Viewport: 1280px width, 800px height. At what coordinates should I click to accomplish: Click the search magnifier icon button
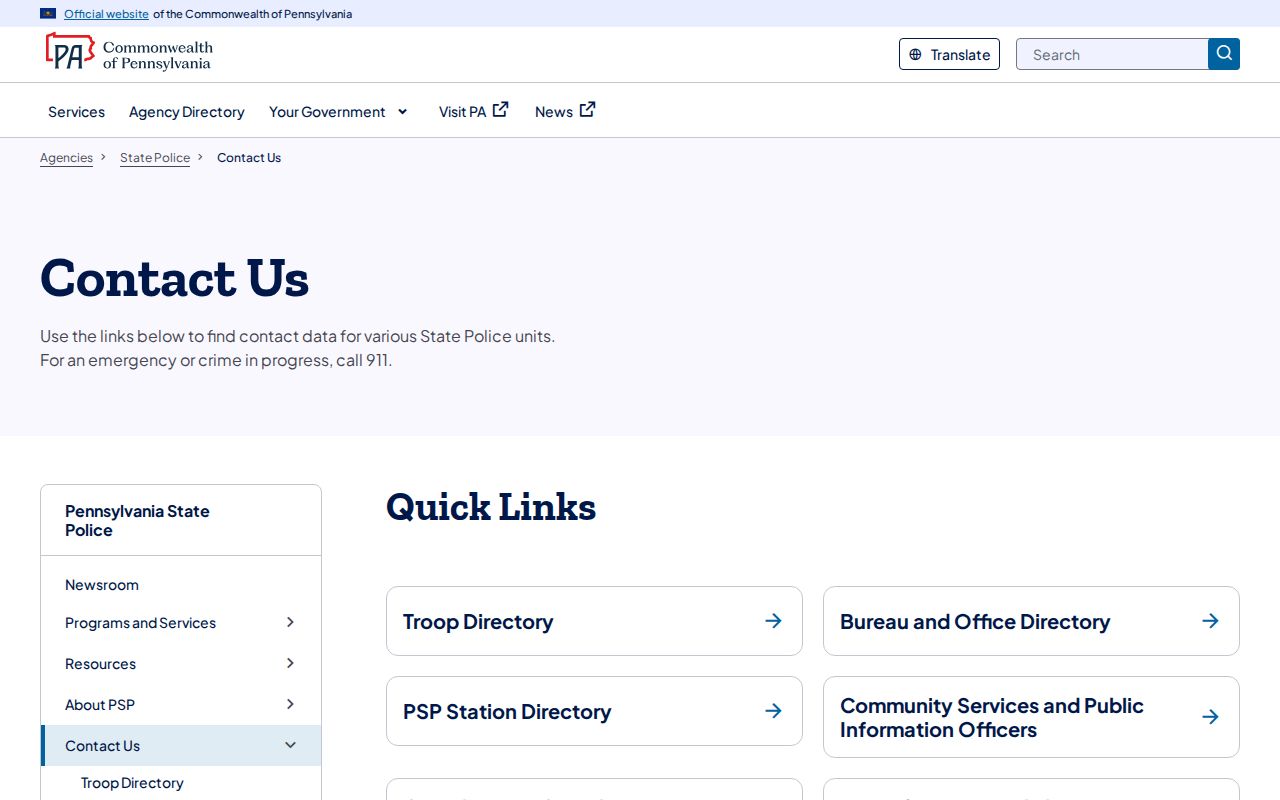pyautogui.click(x=1224, y=54)
